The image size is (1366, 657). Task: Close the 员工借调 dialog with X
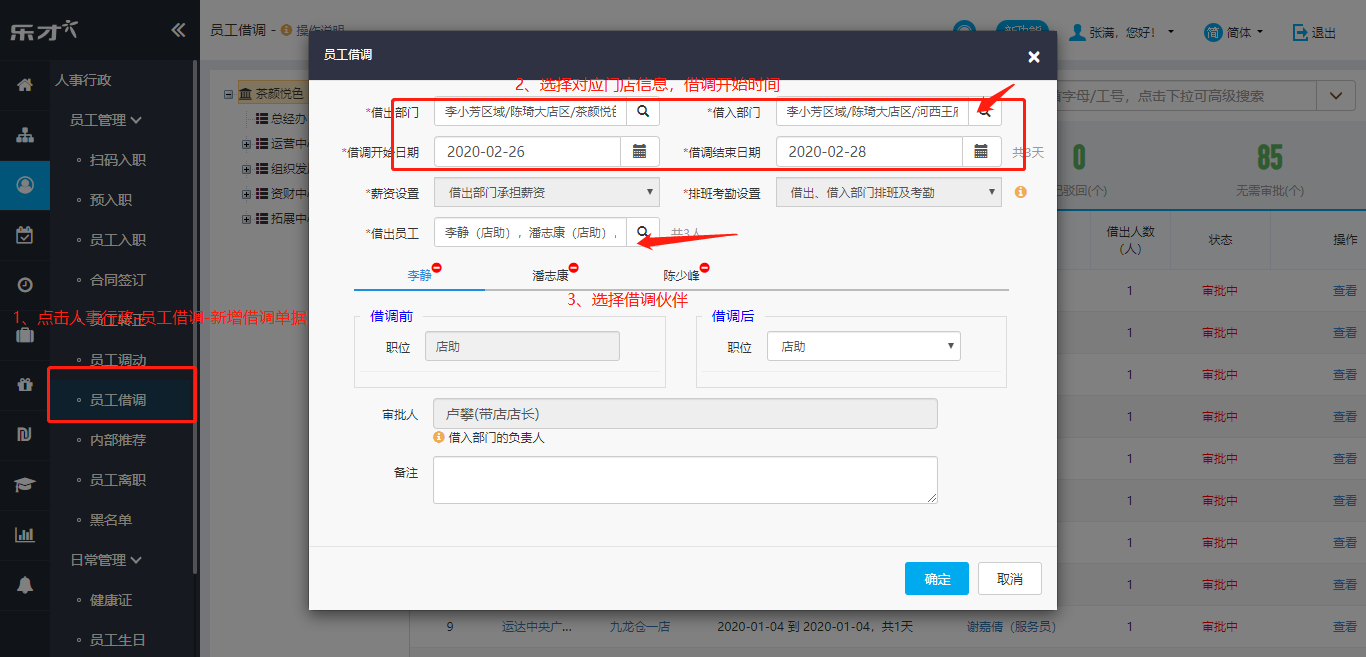(1034, 57)
